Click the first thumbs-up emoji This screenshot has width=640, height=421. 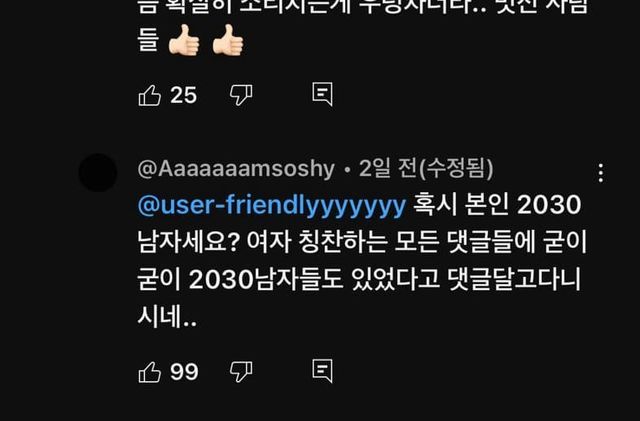184,40
